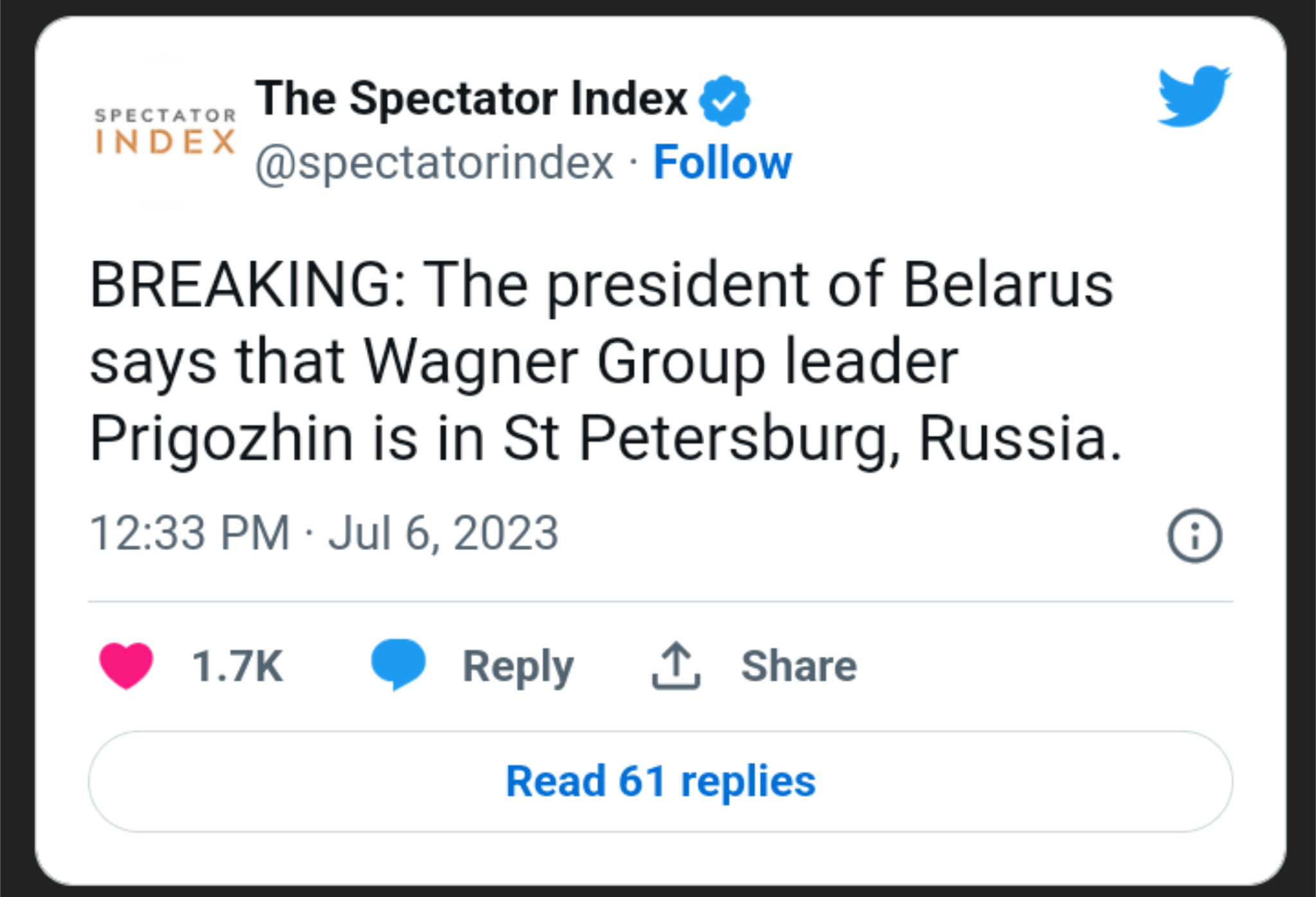Open the Spectator Index profile avatar
1316x897 pixels.
click(165, 132)
